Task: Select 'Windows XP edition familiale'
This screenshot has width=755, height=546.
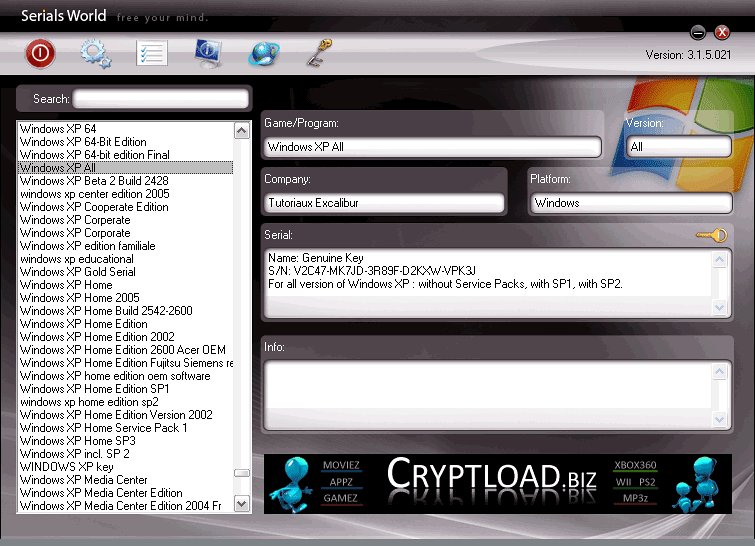Action: tap(126, 246)
